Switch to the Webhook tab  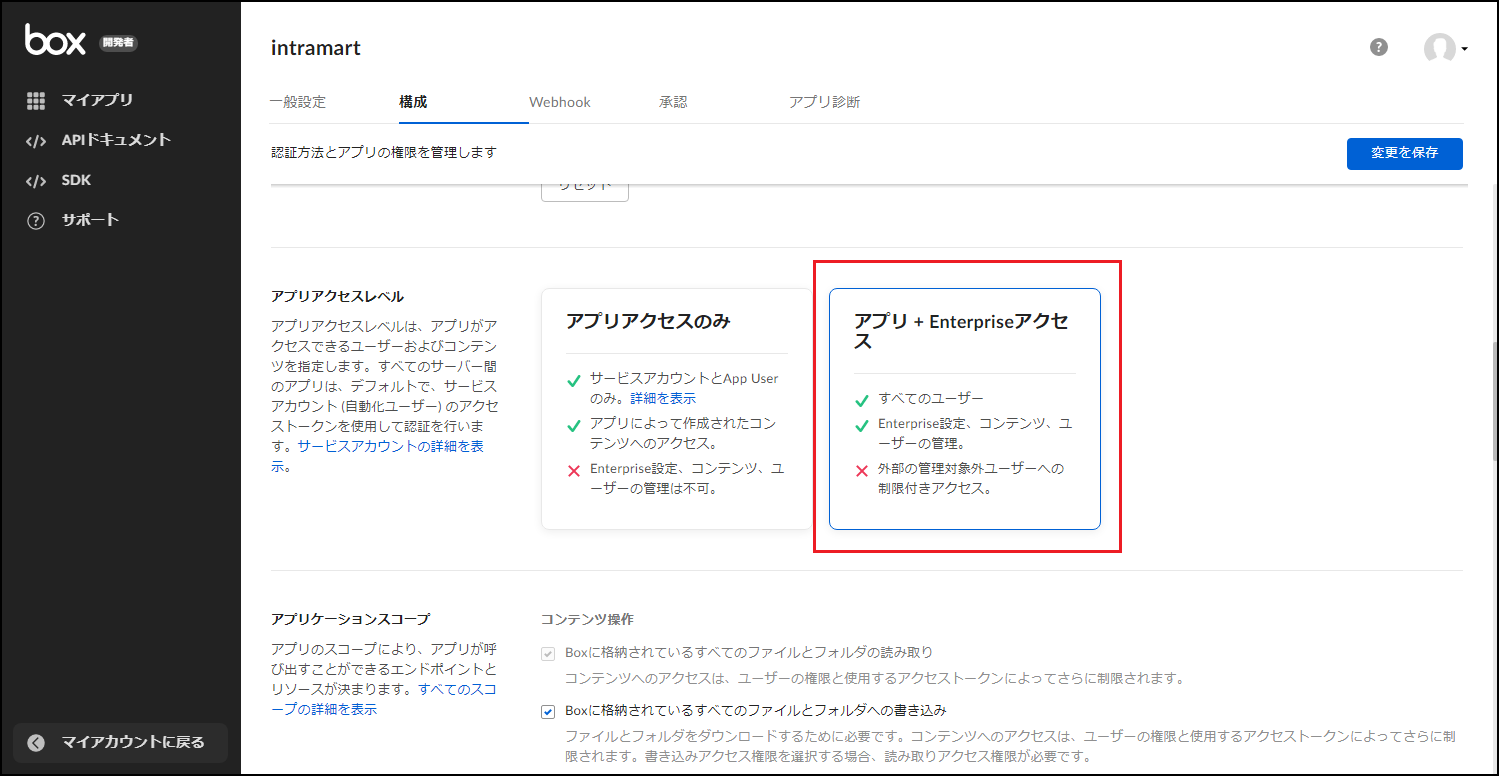(x=560, y=102)
